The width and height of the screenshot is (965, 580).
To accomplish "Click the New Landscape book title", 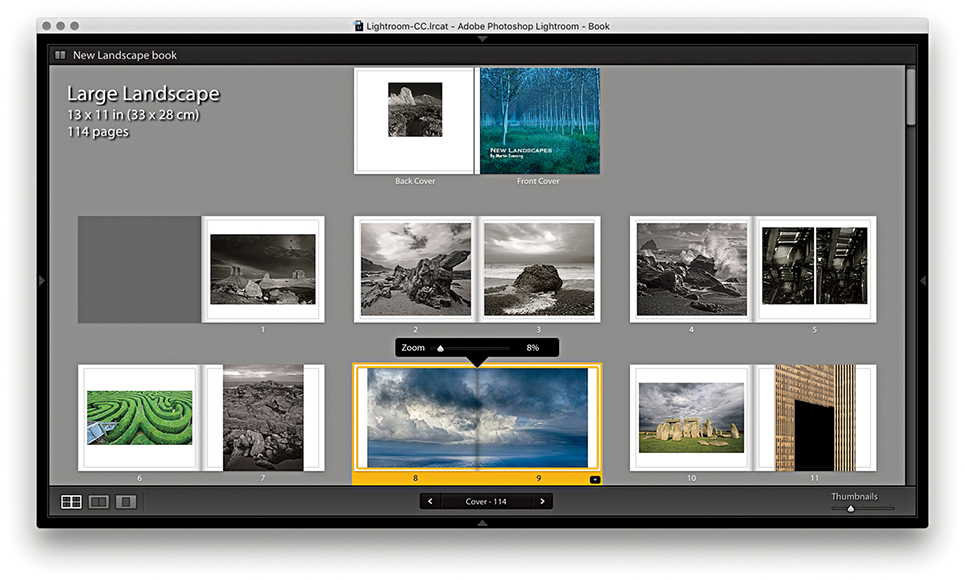I will (x=125, y=55).
